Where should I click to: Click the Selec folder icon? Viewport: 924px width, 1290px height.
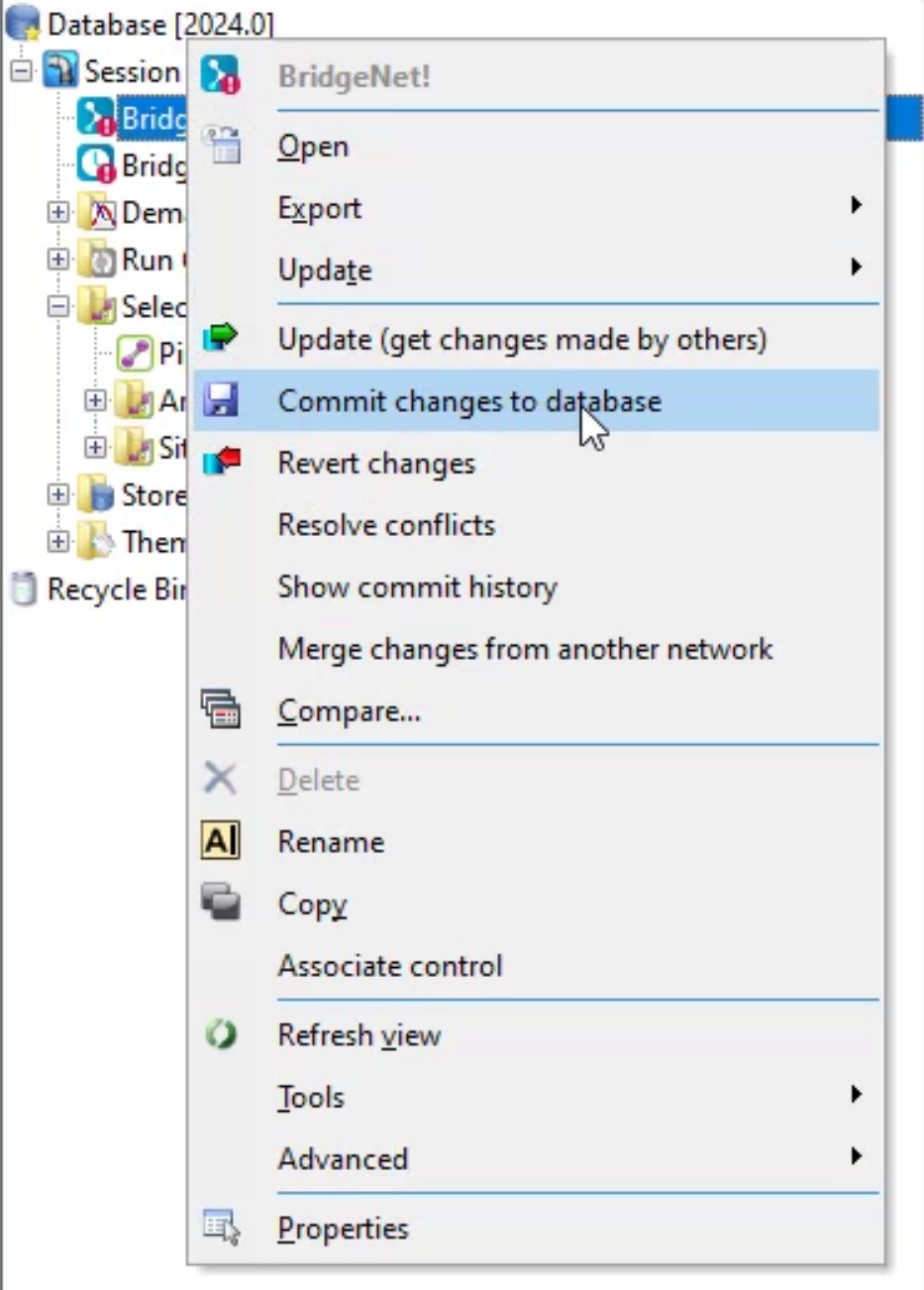97,306
